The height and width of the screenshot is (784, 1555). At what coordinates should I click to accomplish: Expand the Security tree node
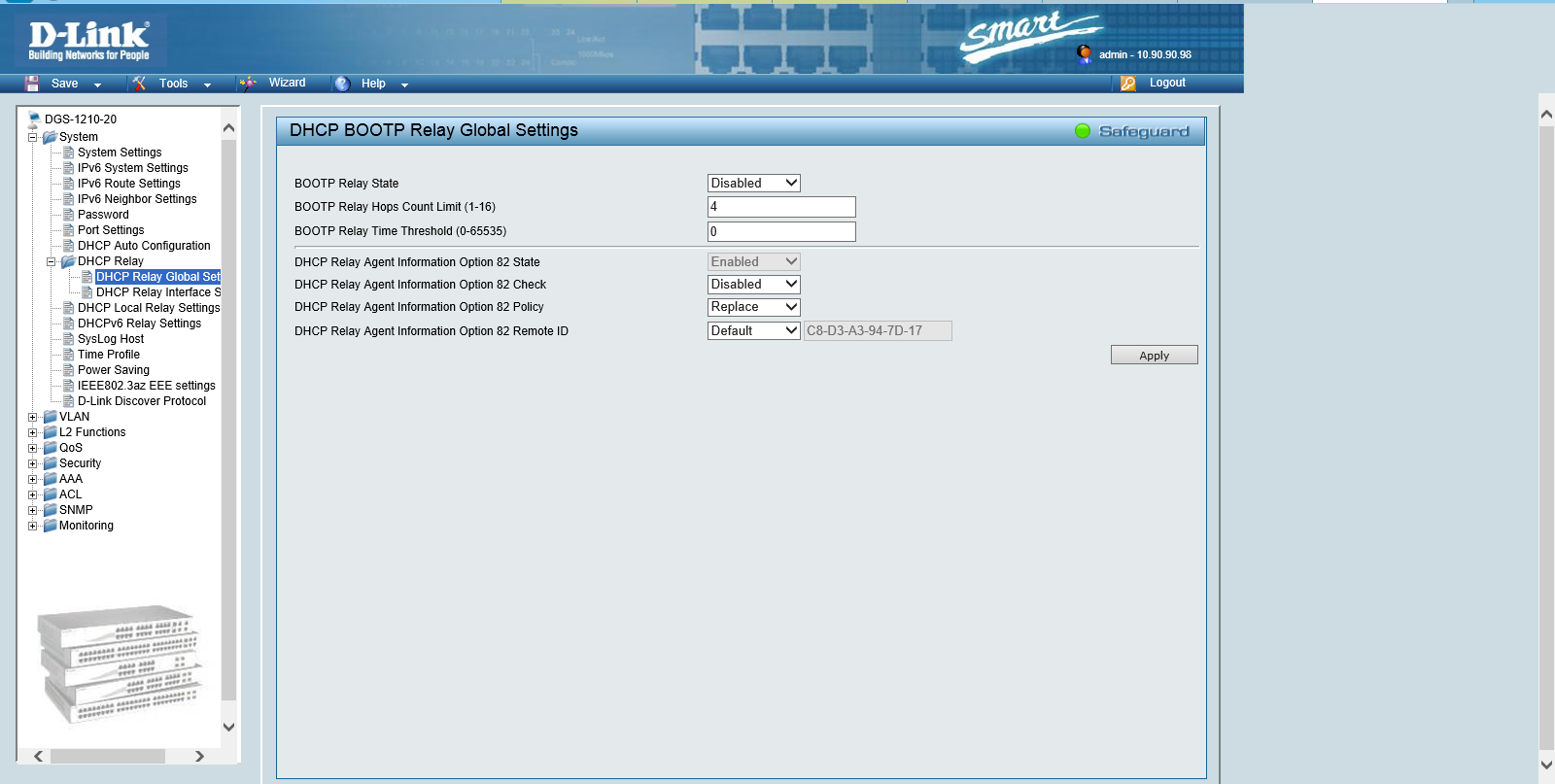pyautogui.click(x=32, y=463)
